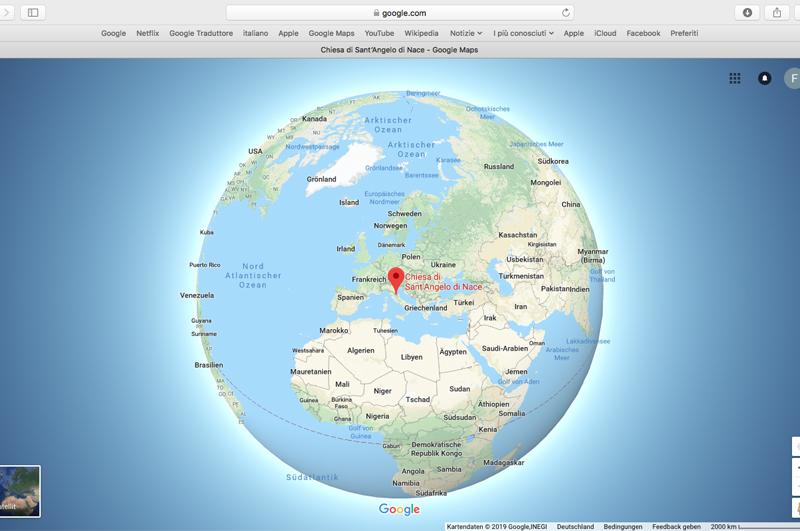Go forward with the Safari forward arrow
This screenshot has height=531, width=800.
tap(6, 13)
